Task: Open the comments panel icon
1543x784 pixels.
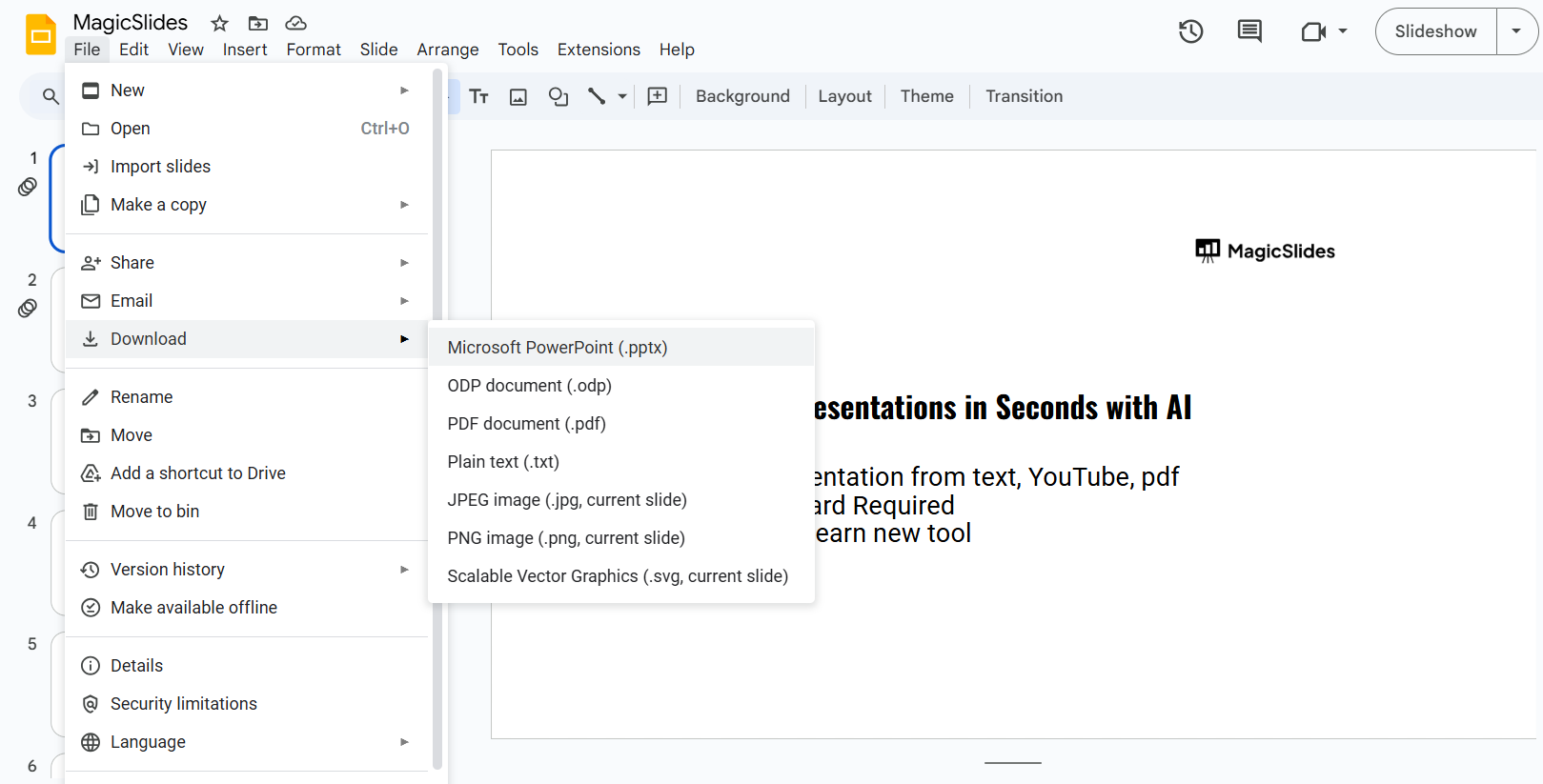Action: (1249, 31)
